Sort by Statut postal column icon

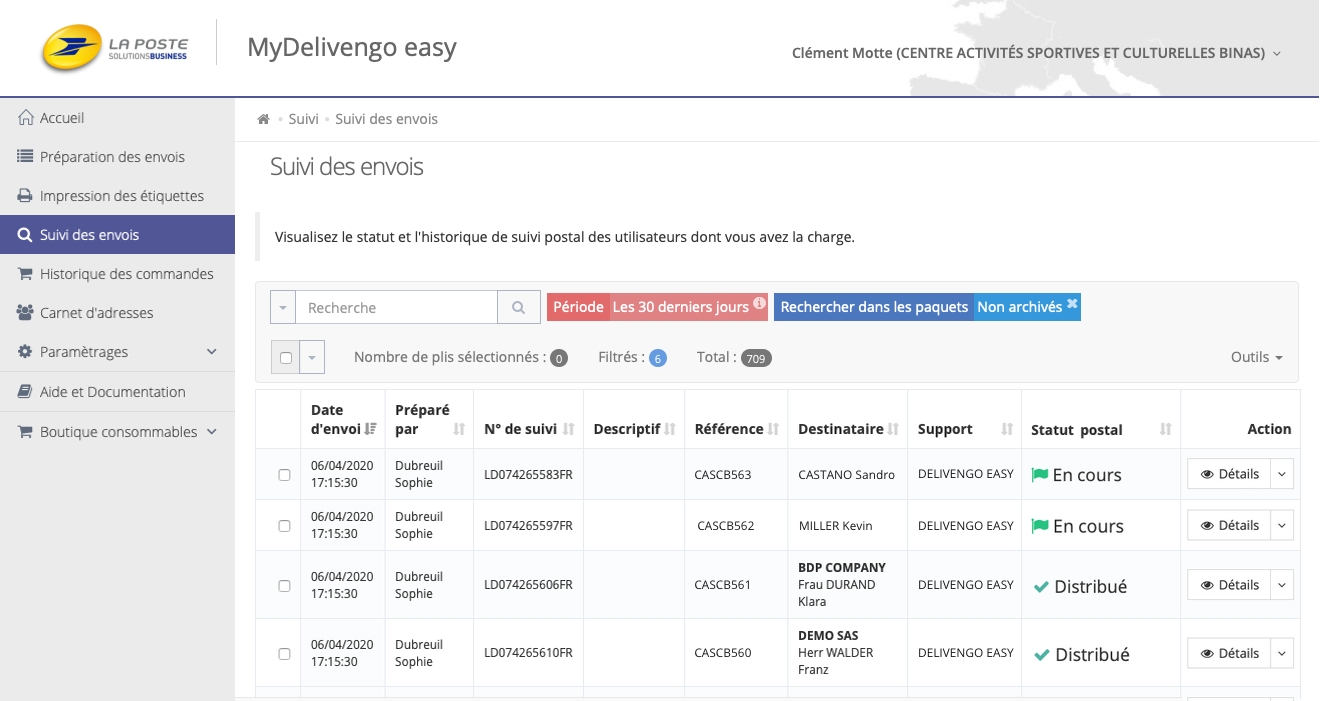pos(1165,429)
